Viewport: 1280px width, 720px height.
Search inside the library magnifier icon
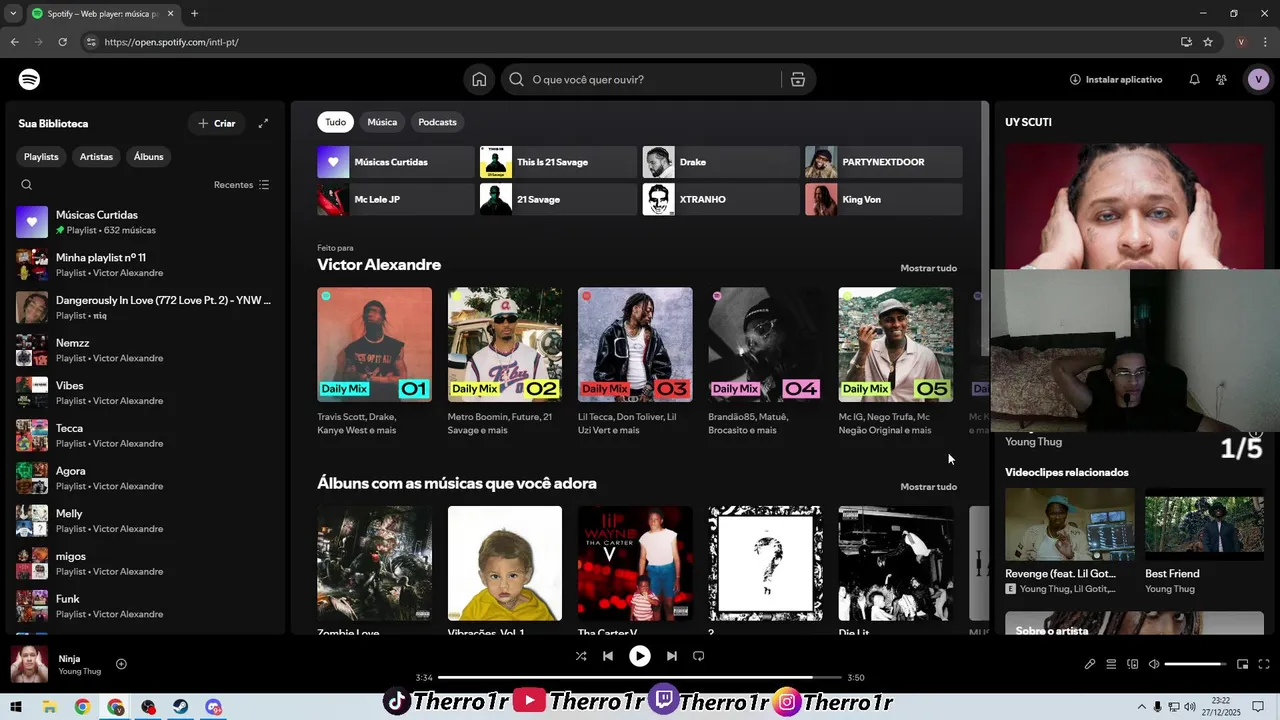click(27, 185)
